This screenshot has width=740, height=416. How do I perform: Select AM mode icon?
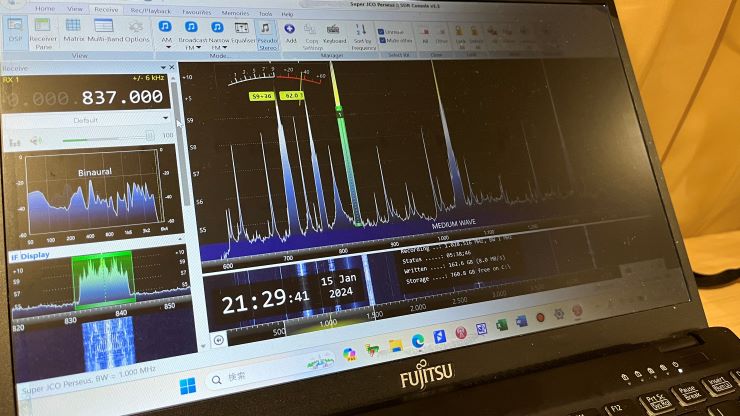[x=165, y=26]
